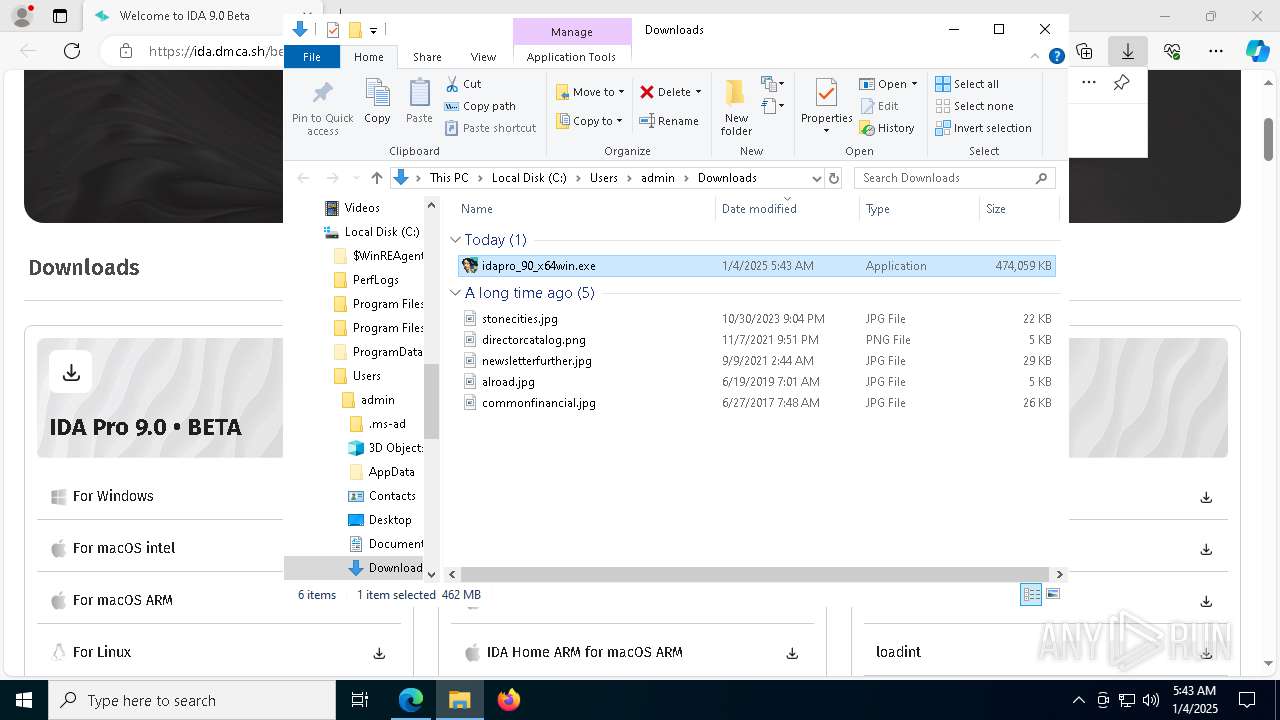Viewport: 1280px width, 720px height.
Task: Select Welcome to IDA 9.0 Beta tab
Action: click(x=185, y=16)
